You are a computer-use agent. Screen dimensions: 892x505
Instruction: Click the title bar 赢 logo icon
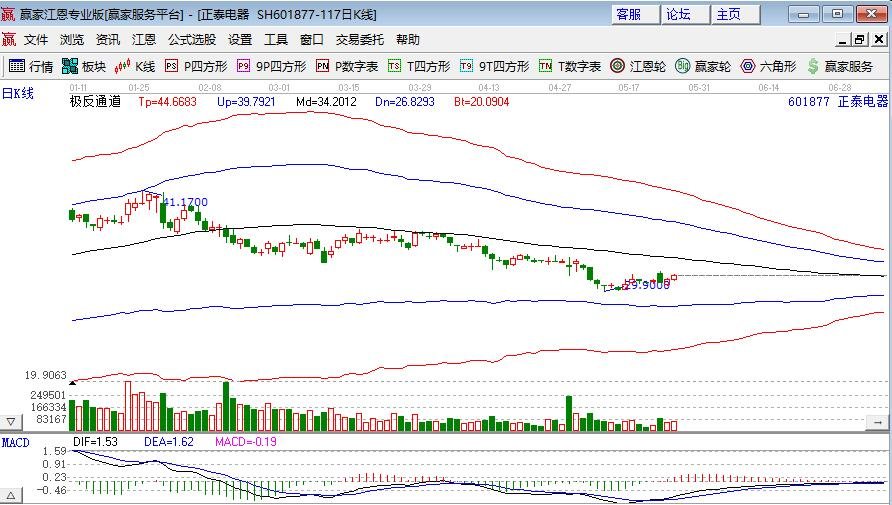(9, 14)
